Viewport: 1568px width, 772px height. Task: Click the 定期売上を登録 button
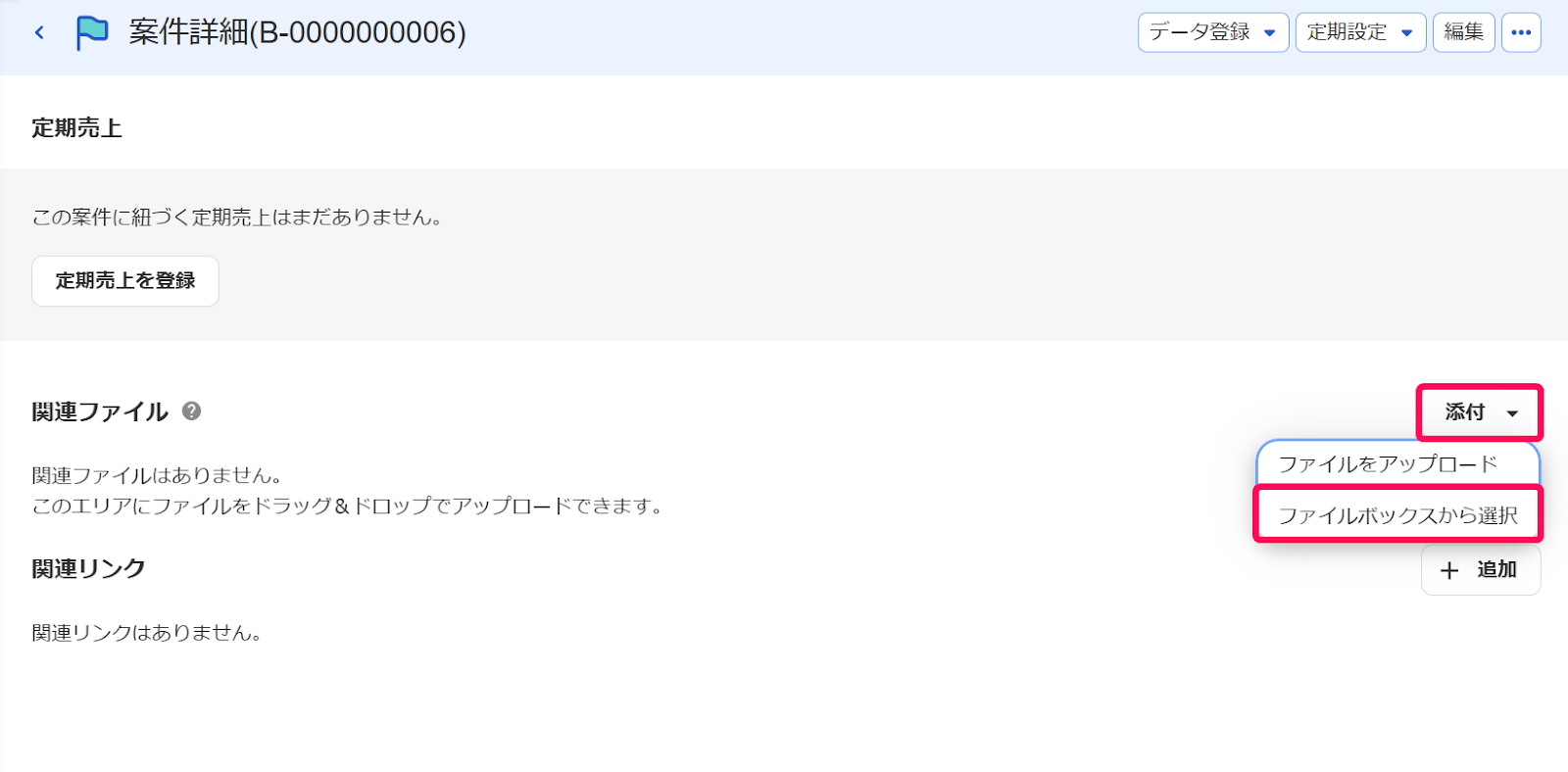[125, 281]
